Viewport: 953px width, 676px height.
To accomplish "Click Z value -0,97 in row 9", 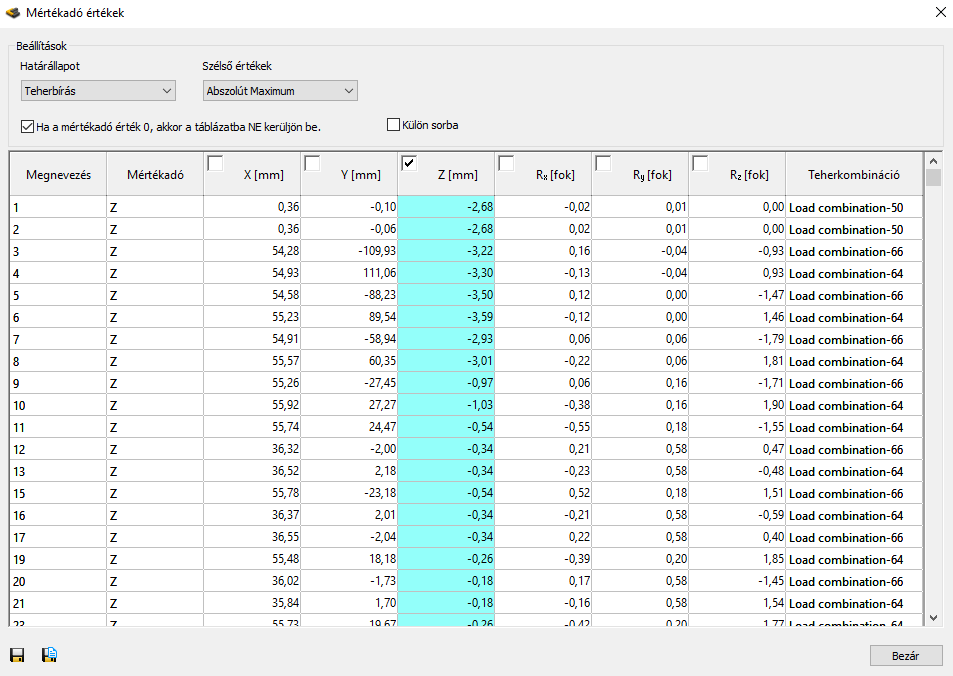I will 446,383.
